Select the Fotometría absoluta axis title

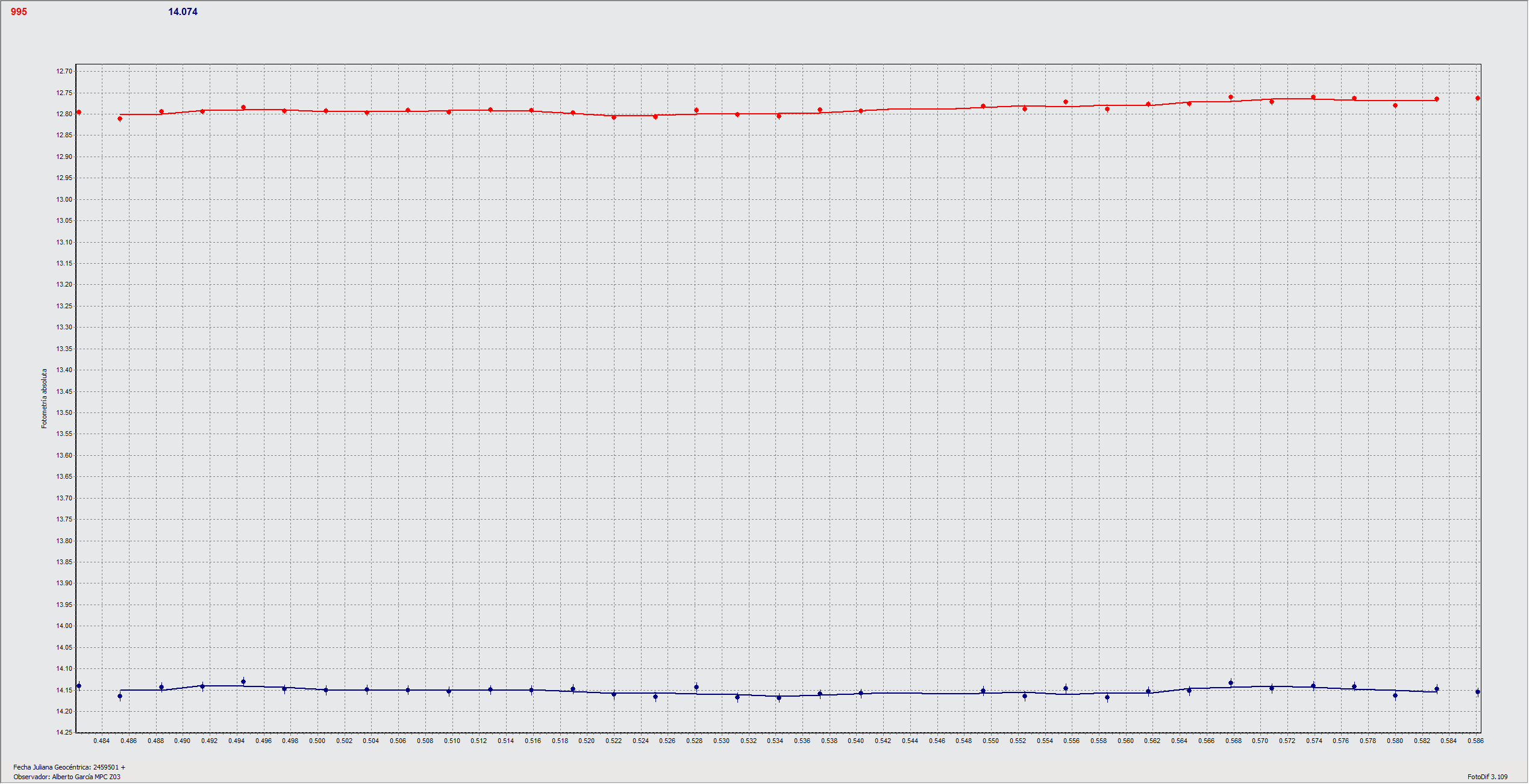[44, 399]
